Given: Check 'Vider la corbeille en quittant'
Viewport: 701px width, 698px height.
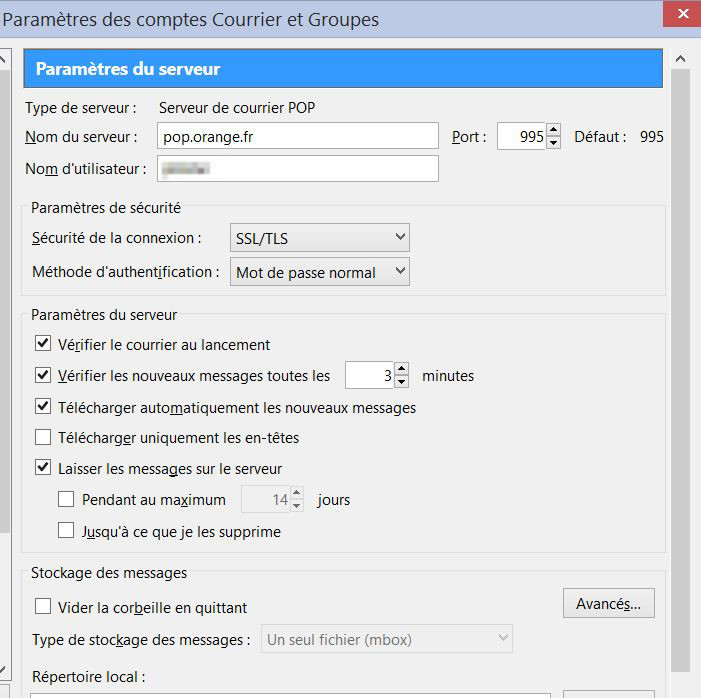Looking at the screenshot, I should pyautogui.click(x=43, y=607).
